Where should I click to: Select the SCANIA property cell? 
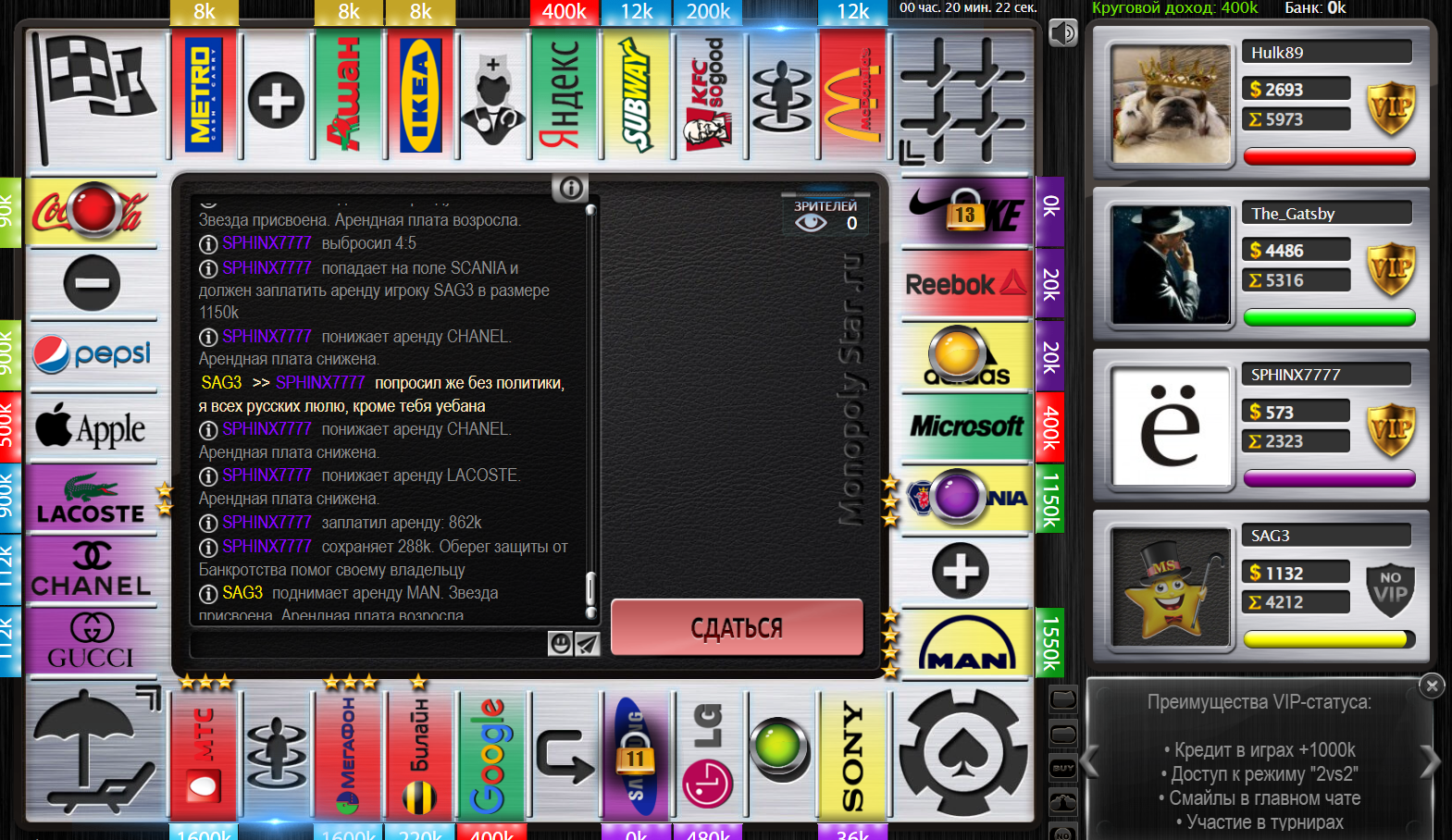pos(967,500)
